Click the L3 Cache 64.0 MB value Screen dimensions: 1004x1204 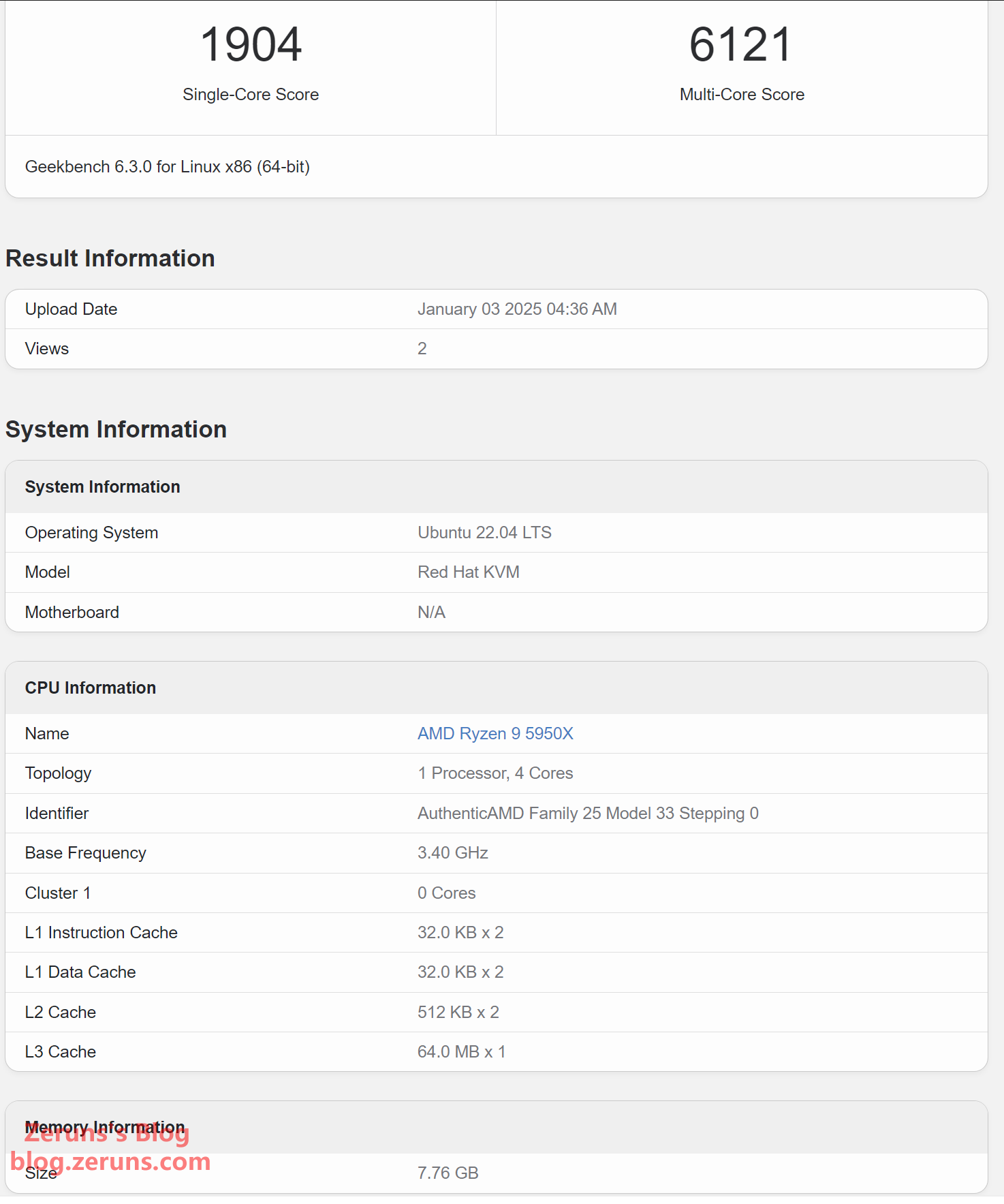click(461, 1052)
